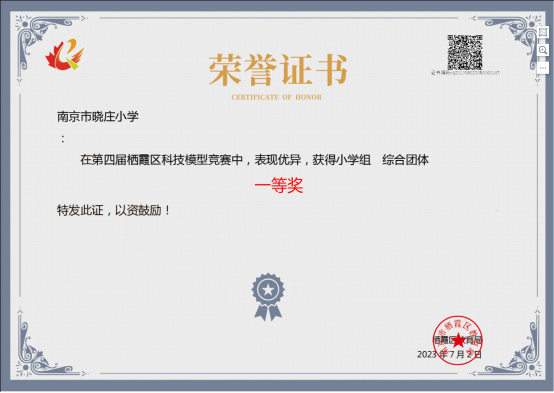
Task: Click the phrase 获得小学组
Action: [x=341, y=160]
